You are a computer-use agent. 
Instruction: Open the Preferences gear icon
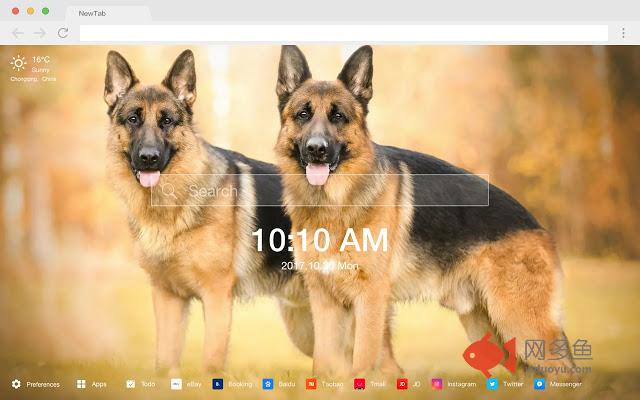click(x=16, y=384)
